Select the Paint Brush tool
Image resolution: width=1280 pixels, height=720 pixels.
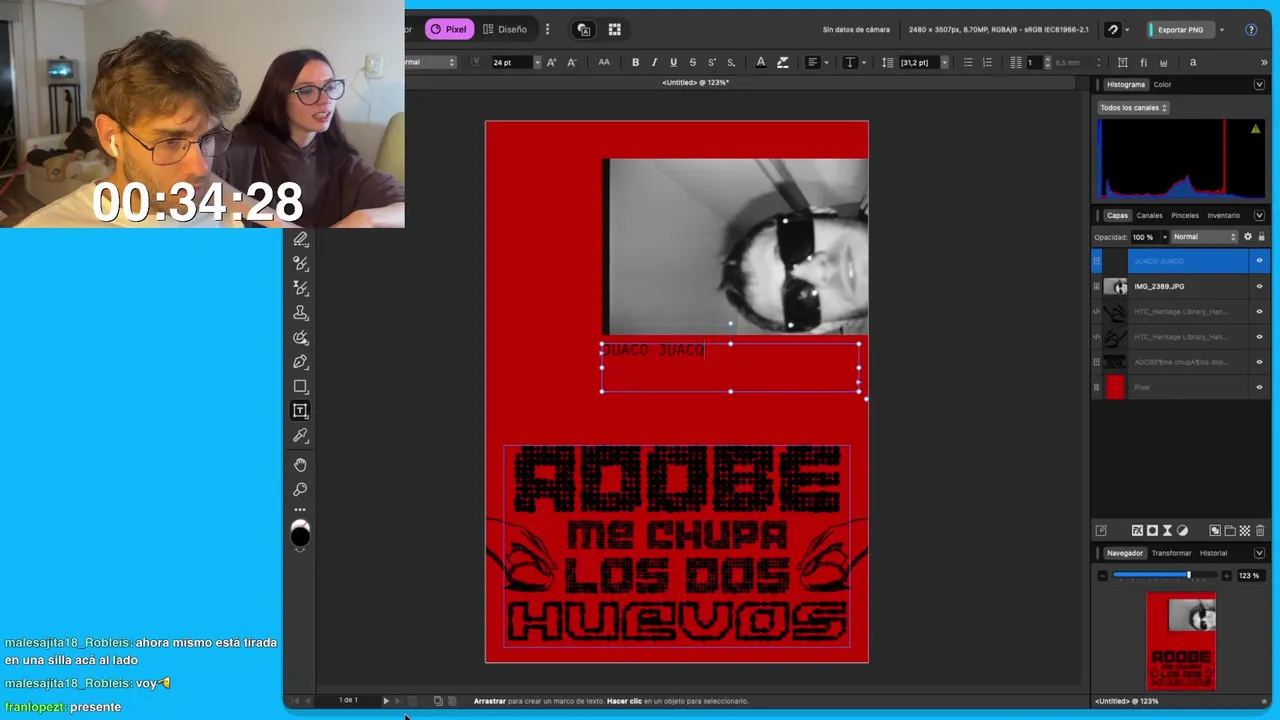300,263
